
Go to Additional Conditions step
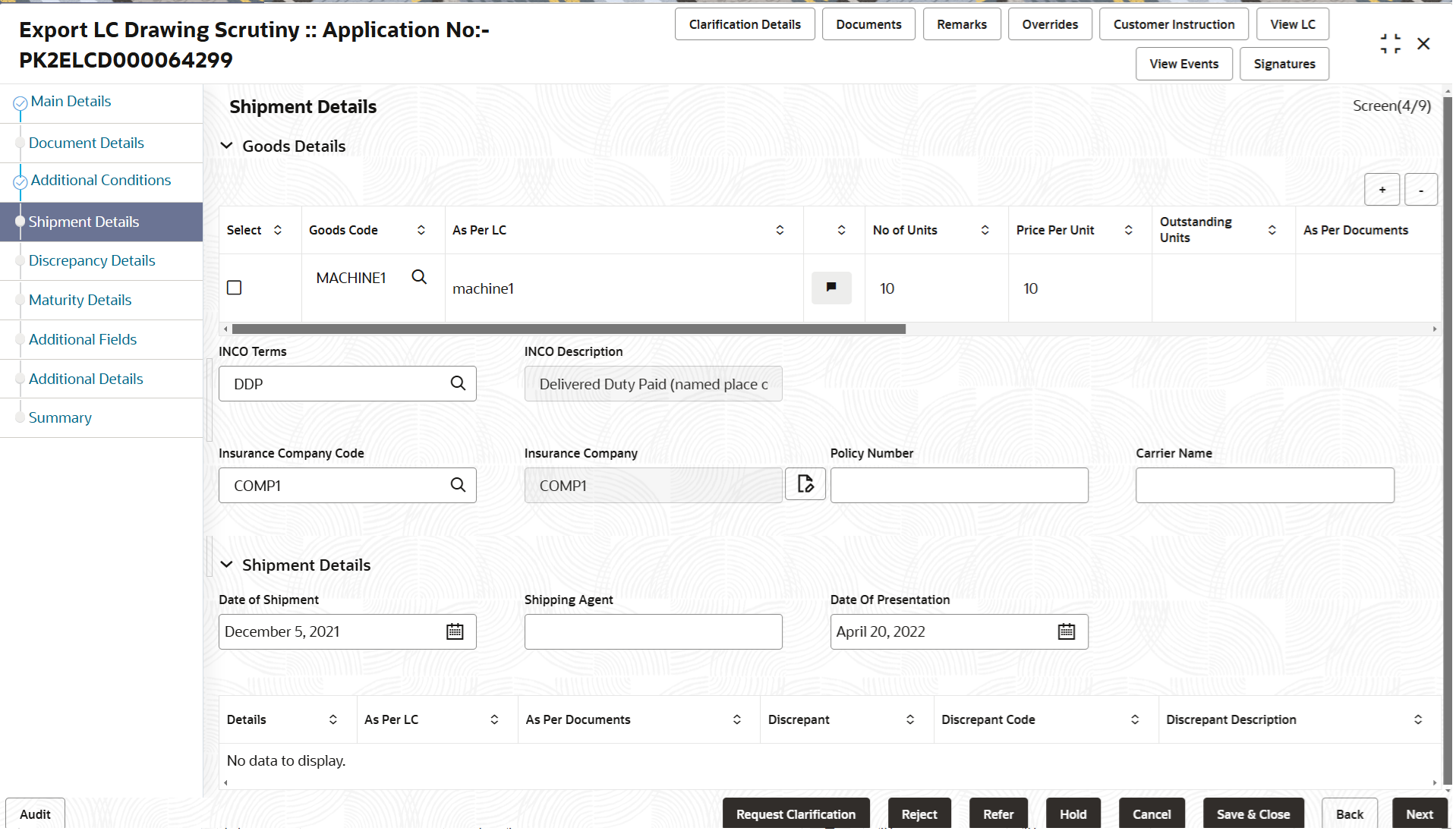101,180
